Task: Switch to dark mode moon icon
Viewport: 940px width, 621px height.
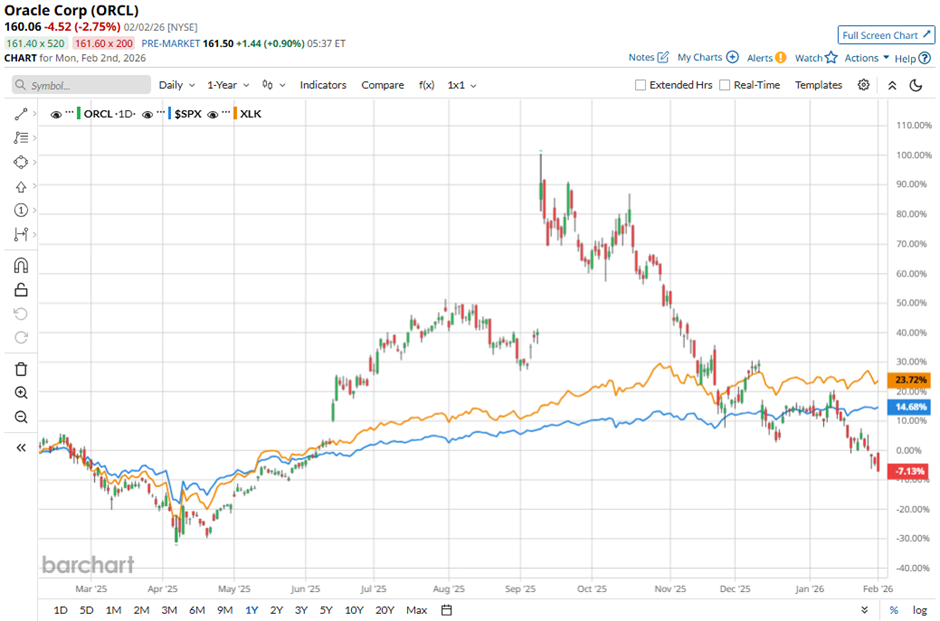Action: [916, 85]
